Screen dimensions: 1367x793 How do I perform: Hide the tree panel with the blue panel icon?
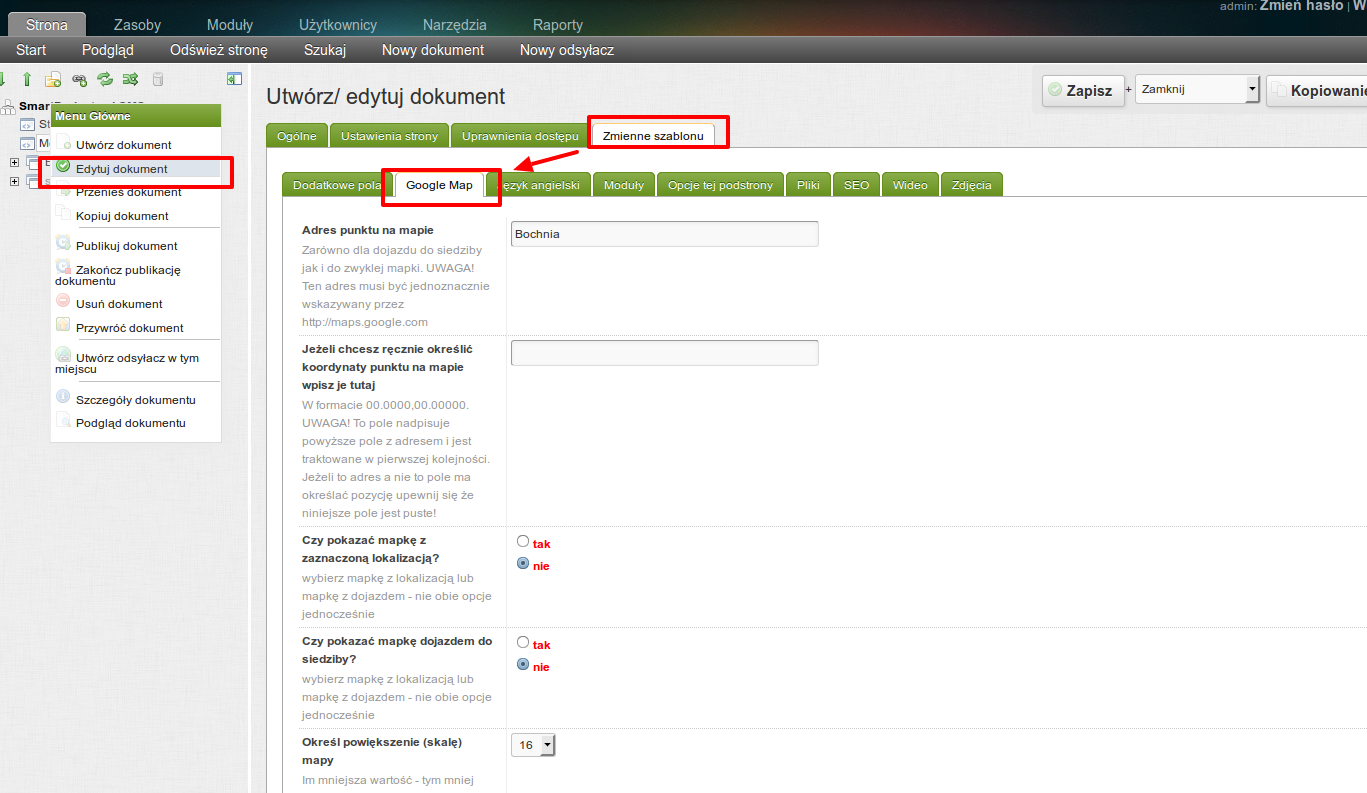point(235,79)
